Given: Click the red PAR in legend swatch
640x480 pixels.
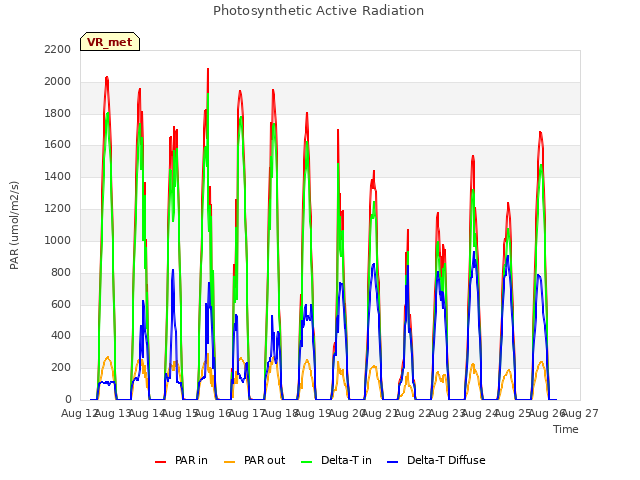Looking at the screenshot, I should (x=160, y=462).
